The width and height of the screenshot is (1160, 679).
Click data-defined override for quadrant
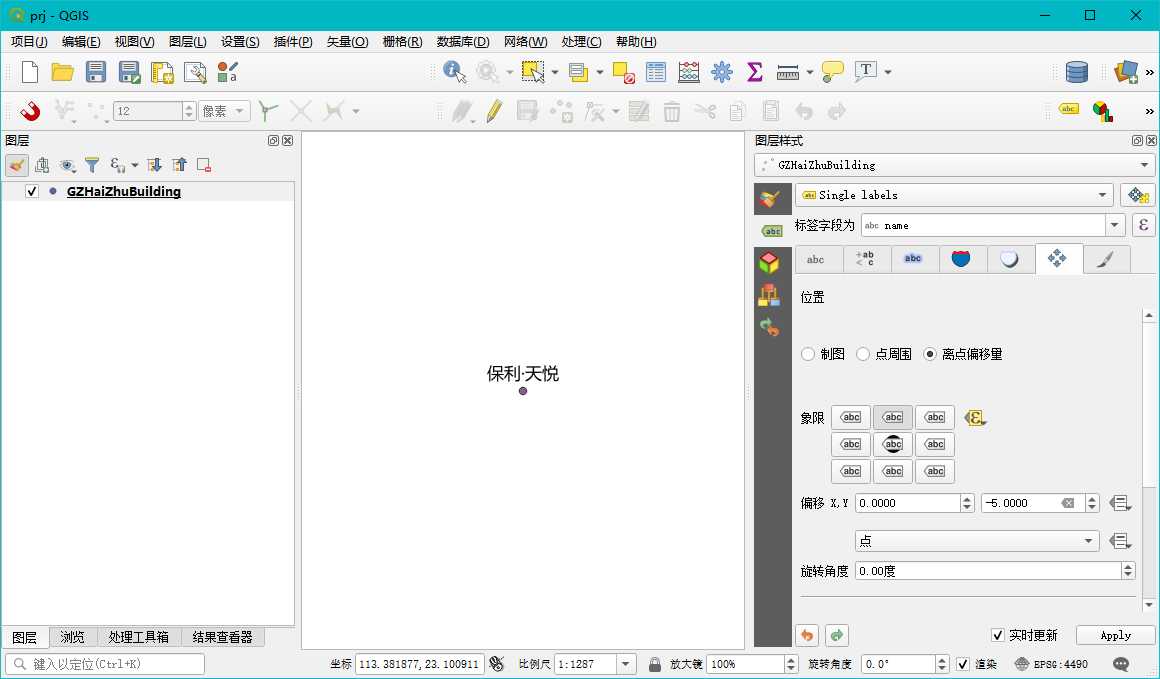click(x=975, y=418)
